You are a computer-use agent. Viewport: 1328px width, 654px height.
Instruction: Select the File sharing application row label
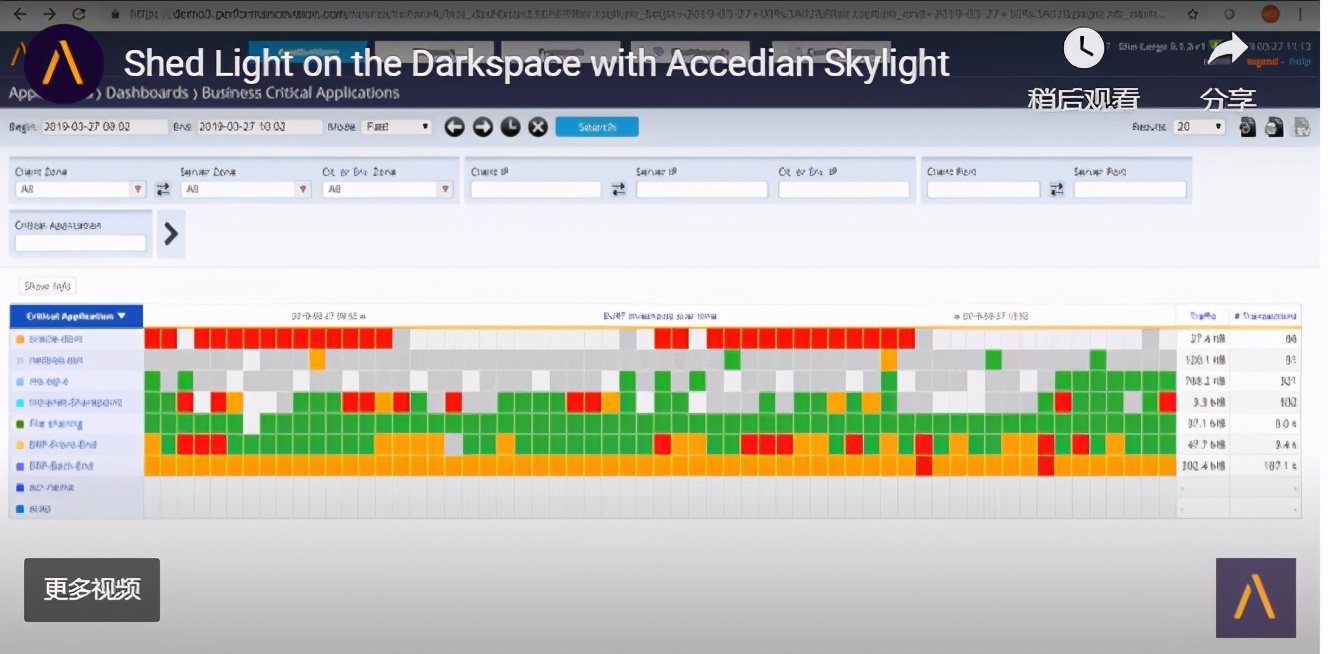click(55, 424)
